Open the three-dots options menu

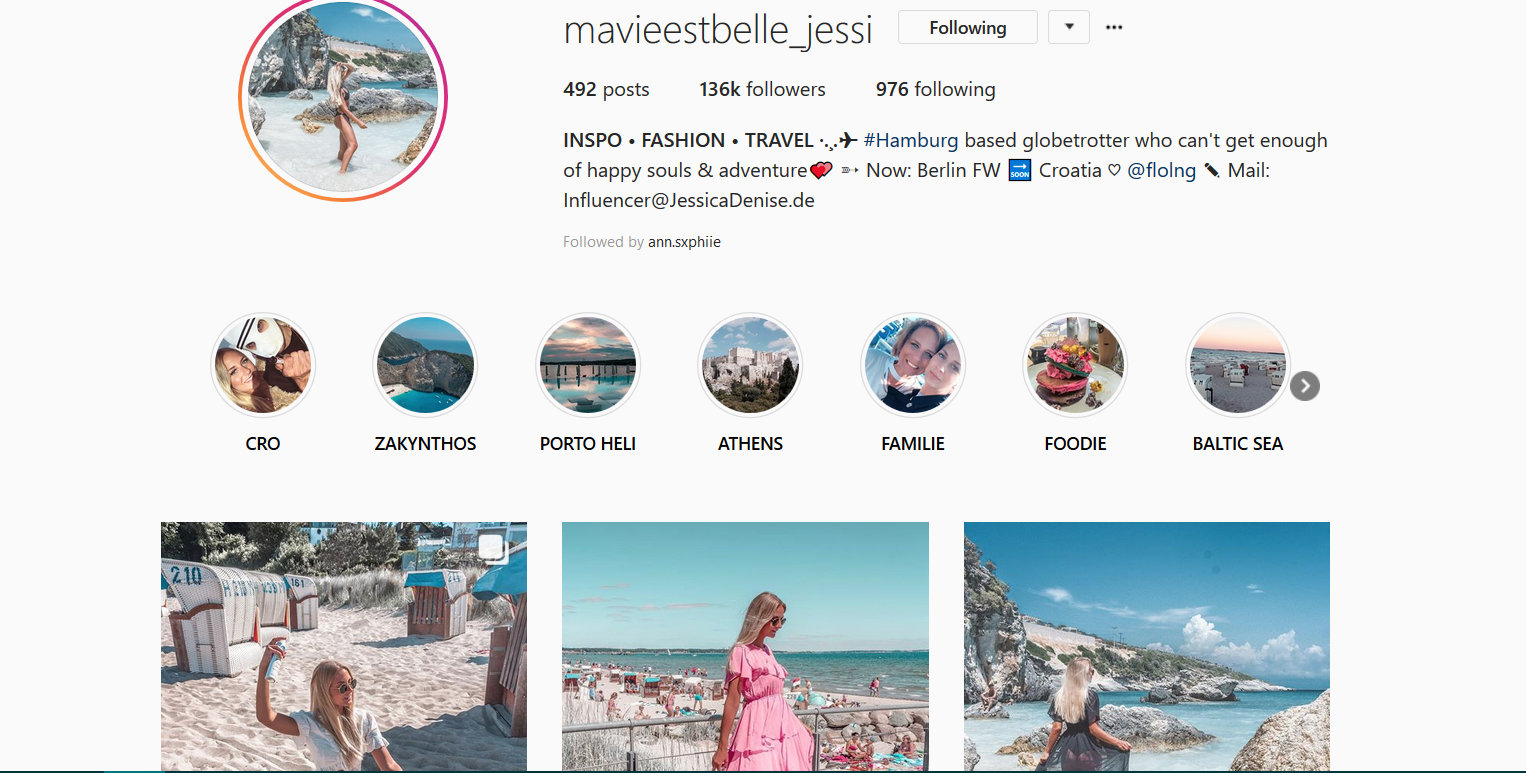1114,28
